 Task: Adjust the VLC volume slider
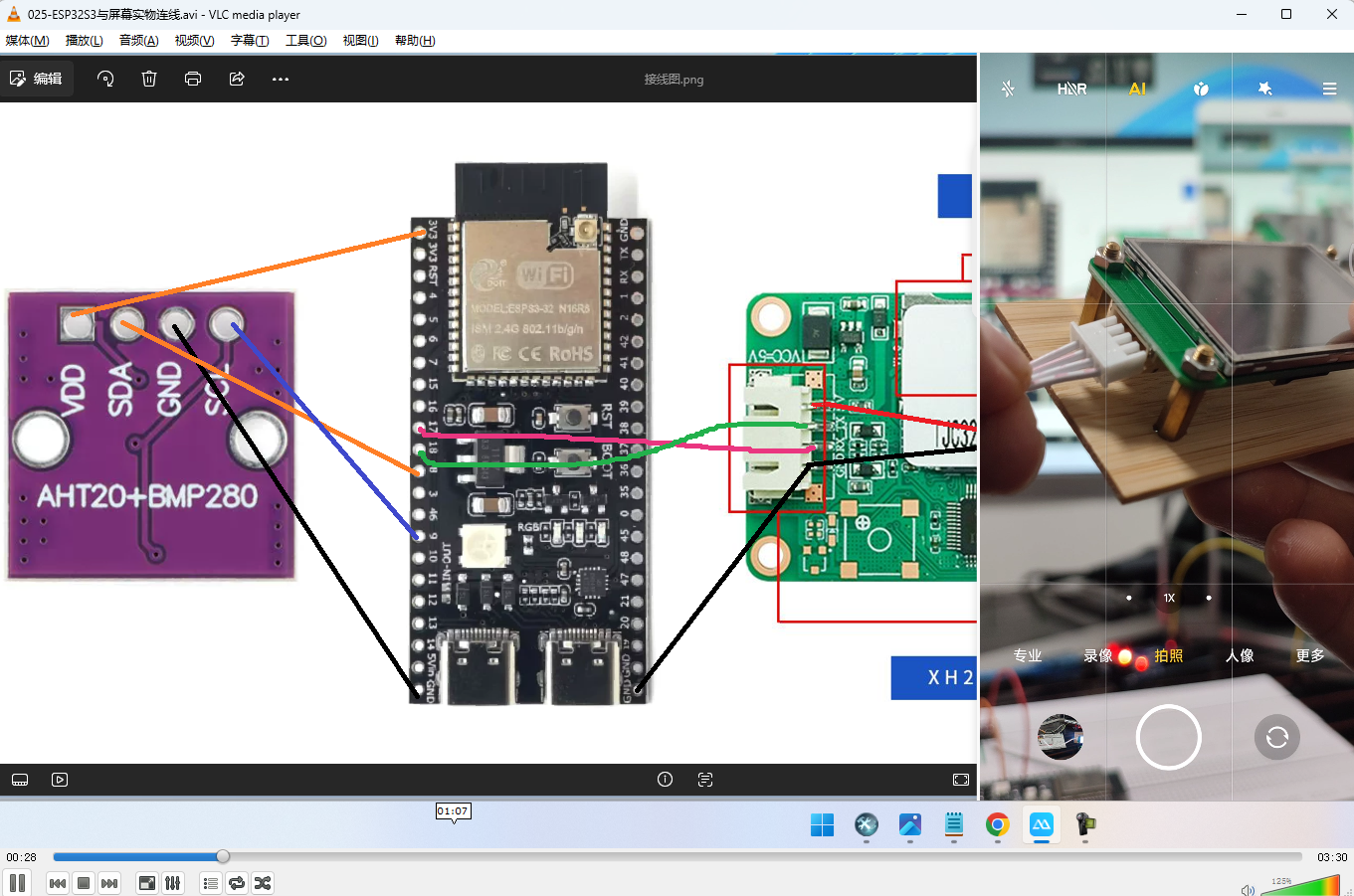pyautogui.click(x=1301, y=884)
